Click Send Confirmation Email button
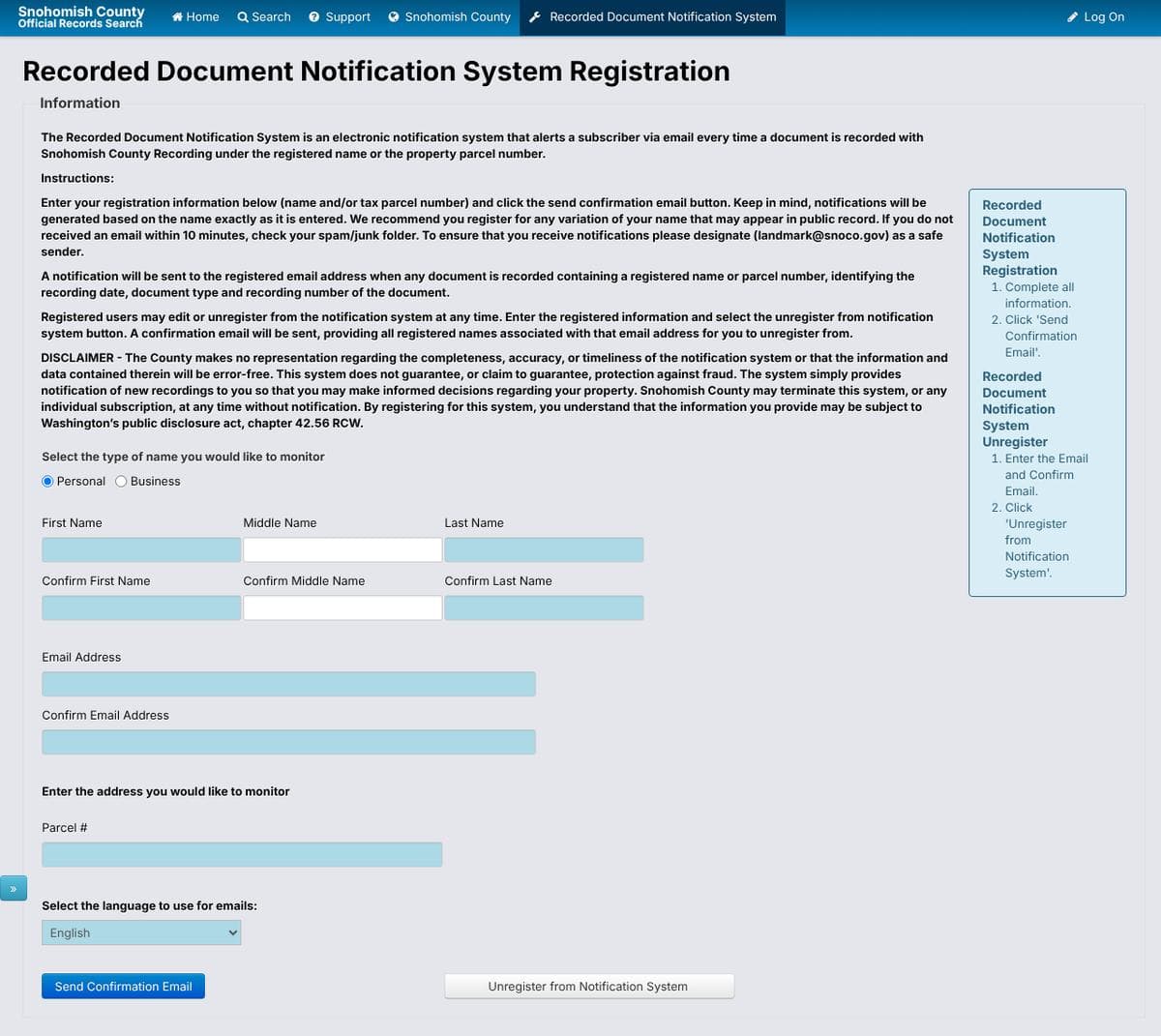Viewport: 1161px width, 1036px height. coord(123,986)
